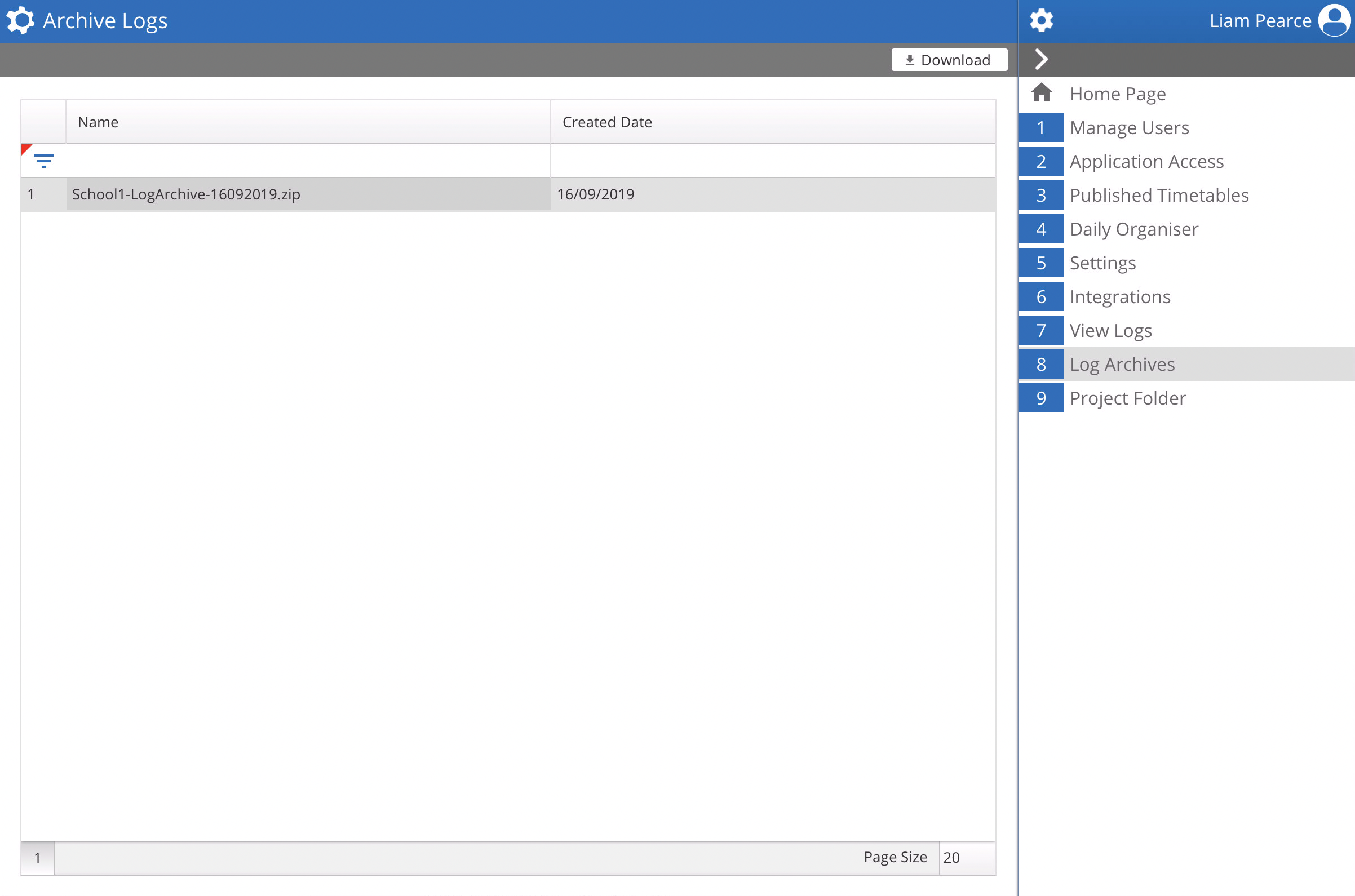Open Published Timetables menu item
The height and width of the screenshot is (896, 1355).
coord(1159,196)
